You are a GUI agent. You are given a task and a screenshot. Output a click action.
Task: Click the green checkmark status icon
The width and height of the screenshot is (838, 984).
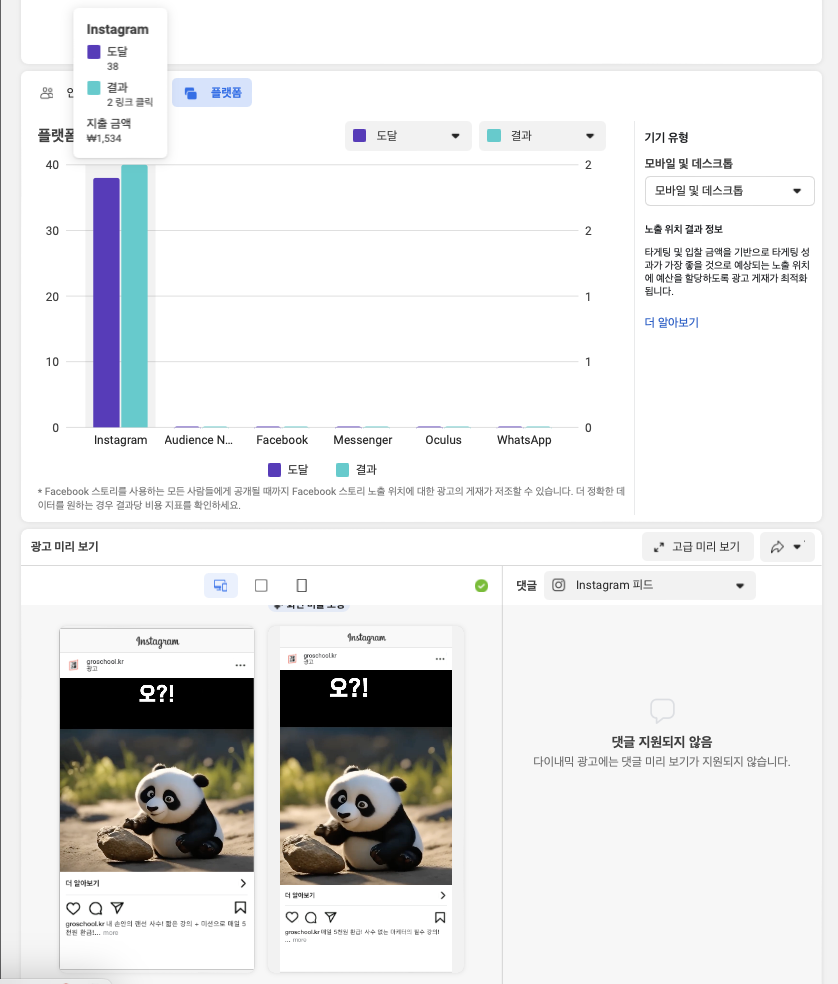pos(481,586)
